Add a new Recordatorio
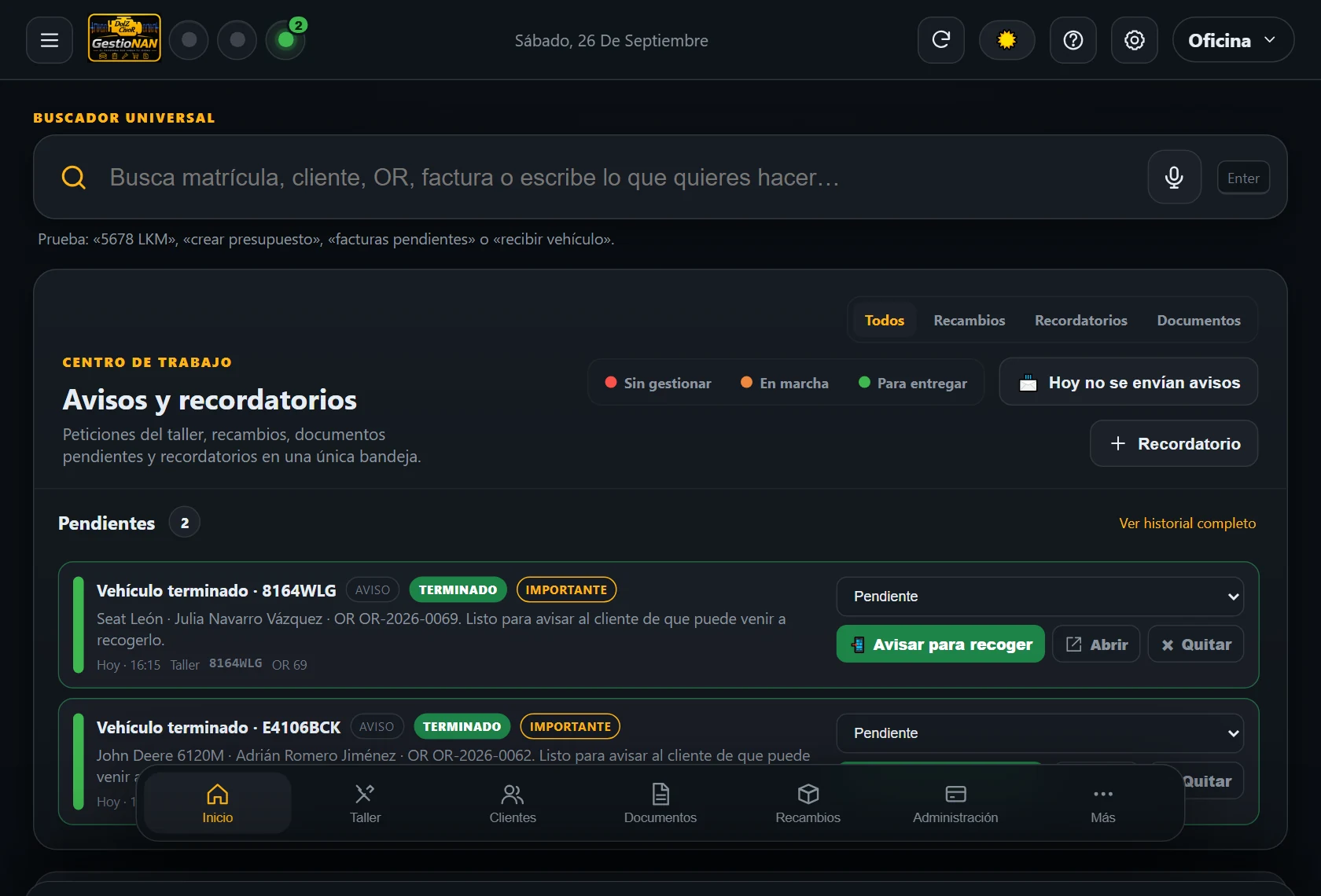Viewport: 1321px width, 896px height. coord(1174,443)
